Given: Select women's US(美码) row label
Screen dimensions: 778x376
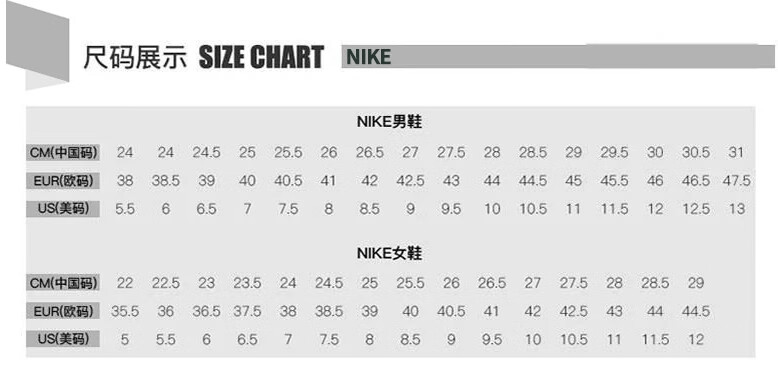Looking at the screenshot, I should pyautogui.click(x=63, y=339).
